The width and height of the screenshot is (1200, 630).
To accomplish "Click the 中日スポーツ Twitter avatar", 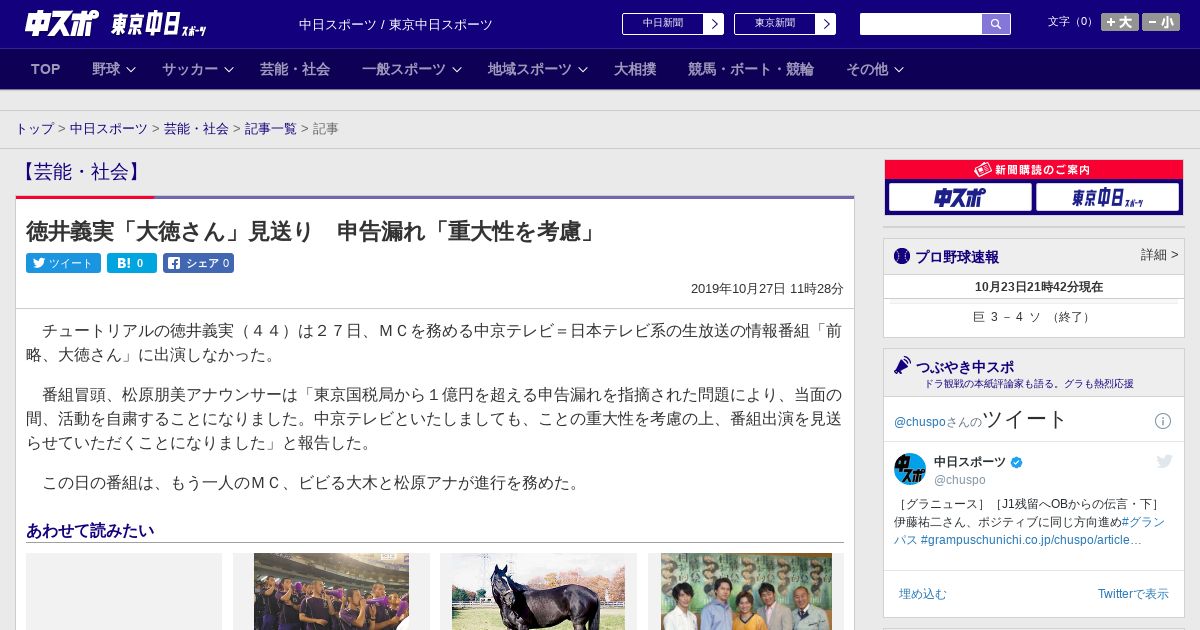I will [x=910, y=469].
